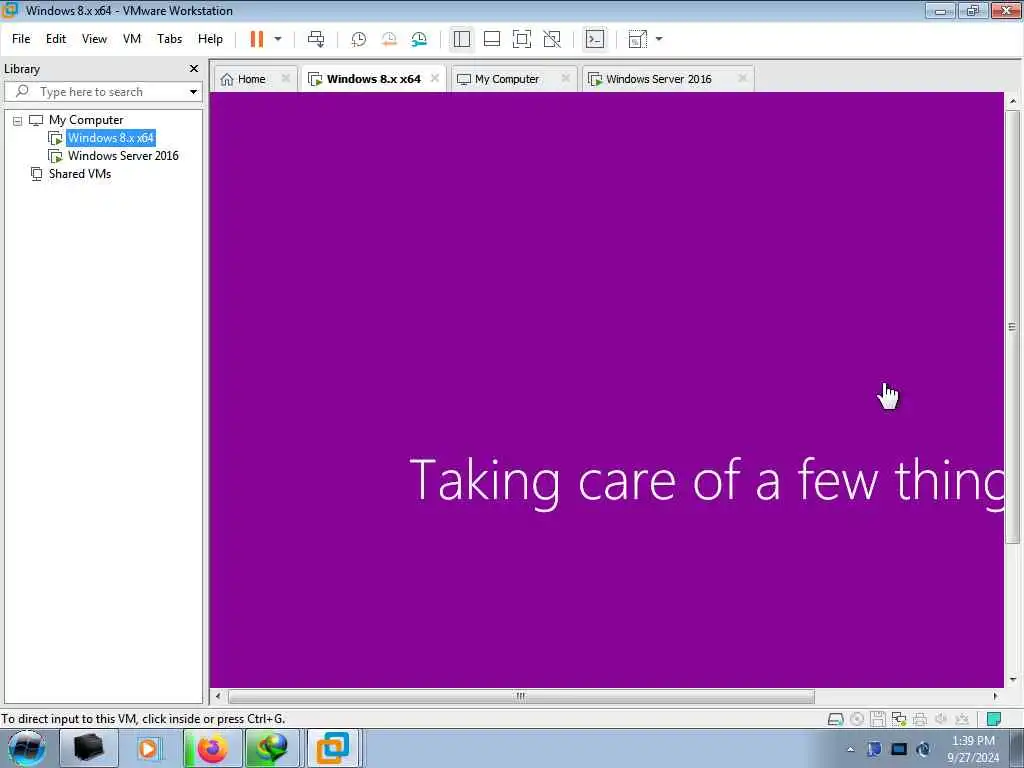Viewport: 1024px width, 768px height.
Task: Click the scroll right arrow below VM view
Action: point(995,696)
